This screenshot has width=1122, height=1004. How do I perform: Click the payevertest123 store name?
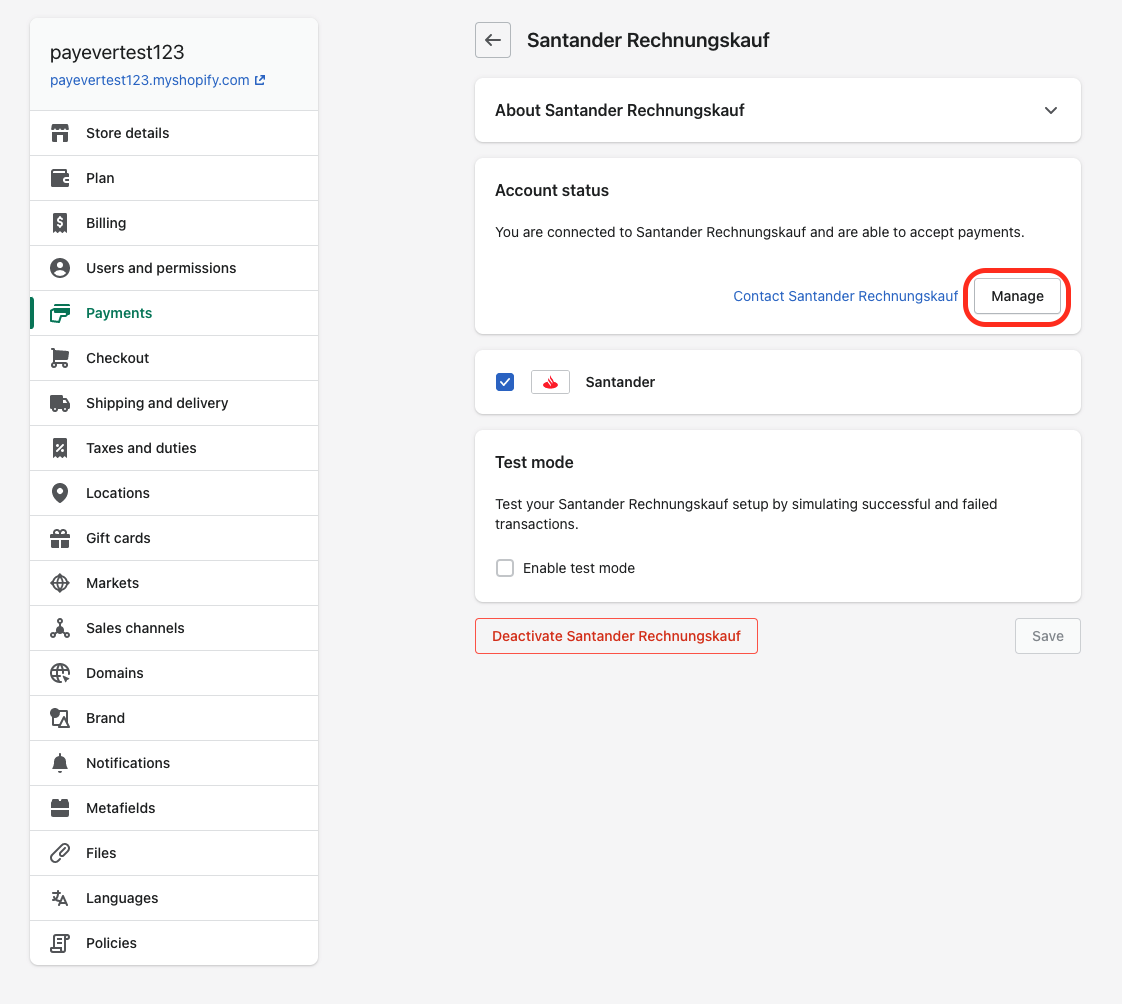click(x=117, y=52)
